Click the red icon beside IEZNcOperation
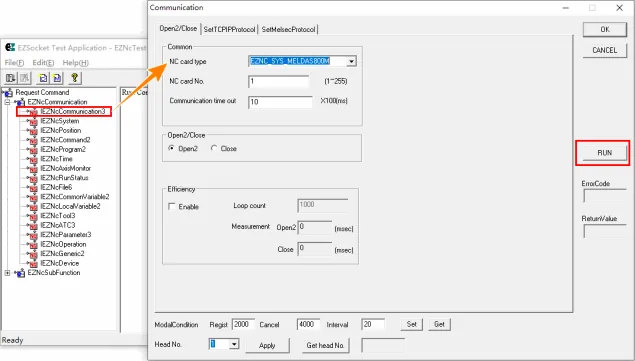 (33, 244)
